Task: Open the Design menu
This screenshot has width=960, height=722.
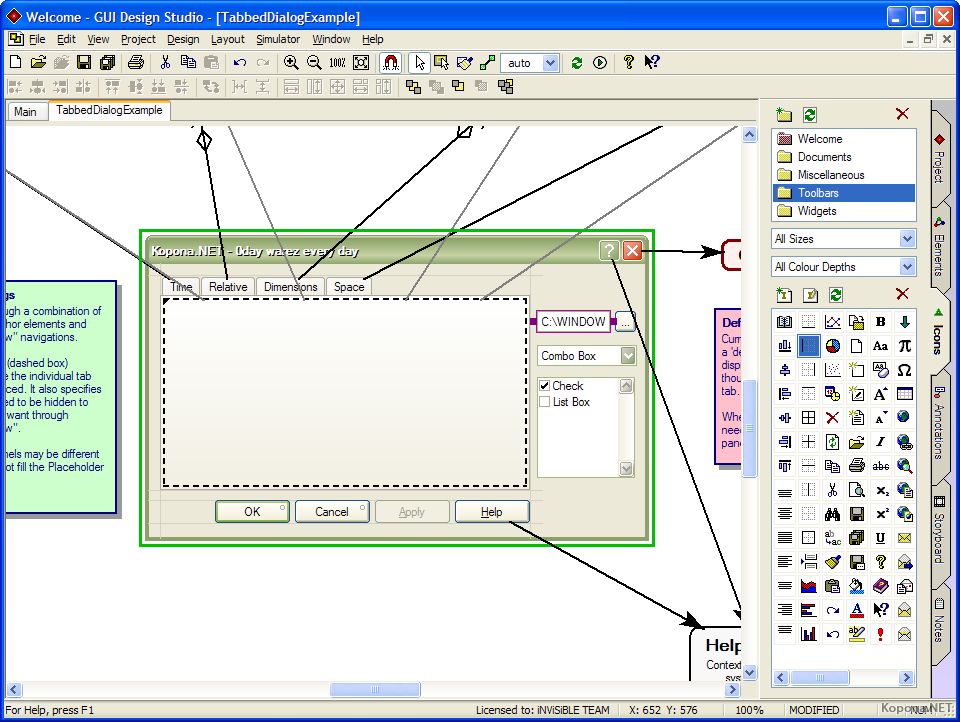Action: click(183, 39)
